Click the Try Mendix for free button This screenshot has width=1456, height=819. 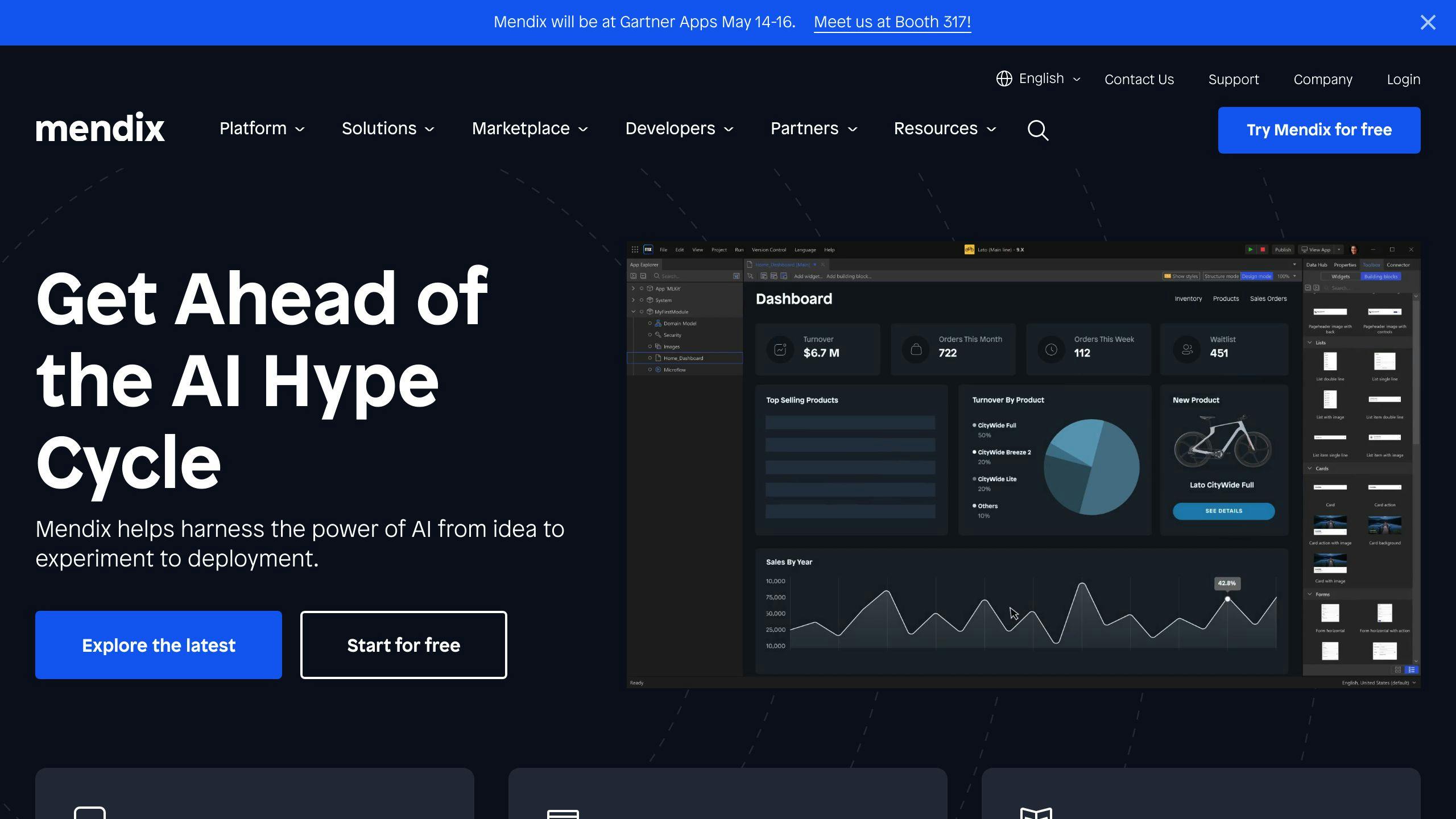[1319, 130]
